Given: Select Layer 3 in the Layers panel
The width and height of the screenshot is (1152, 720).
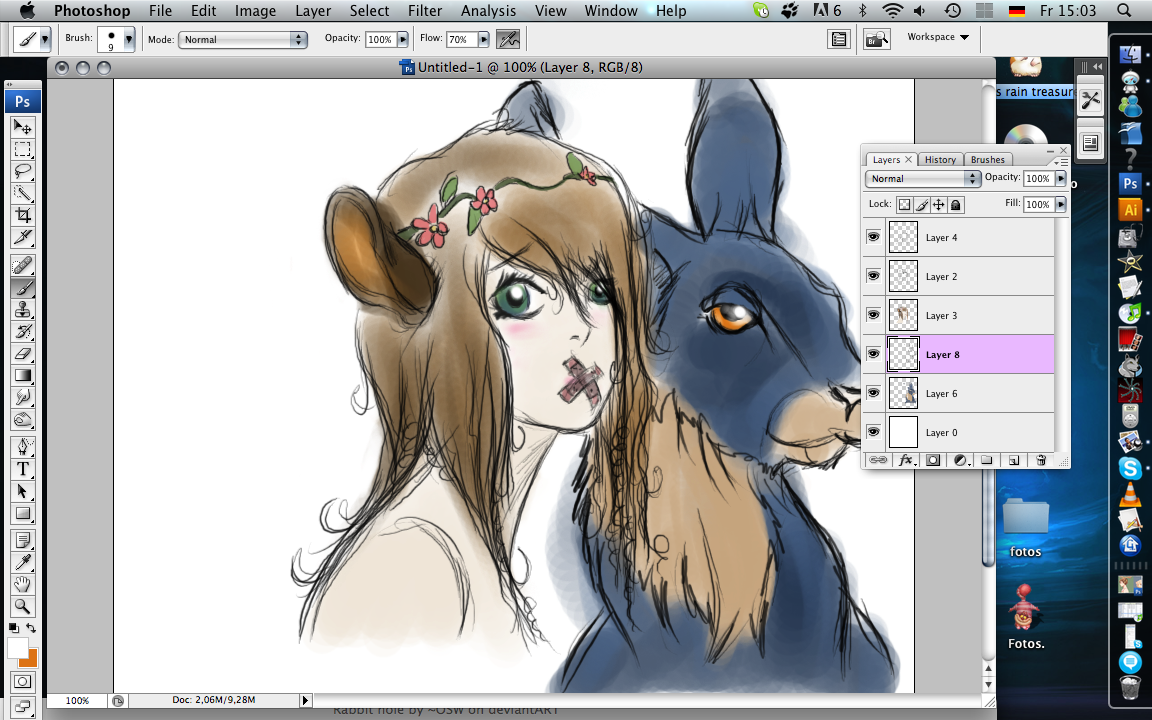Looking at the screenshot, I should click(x=941, y=315).
